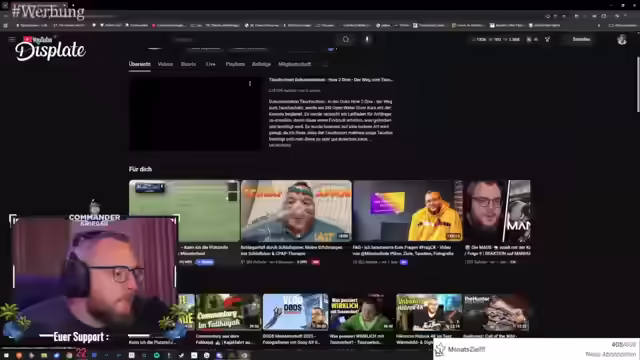
Task: Open the FAQ yellow-hoodie video thumbnail
Action: [408, 211]
